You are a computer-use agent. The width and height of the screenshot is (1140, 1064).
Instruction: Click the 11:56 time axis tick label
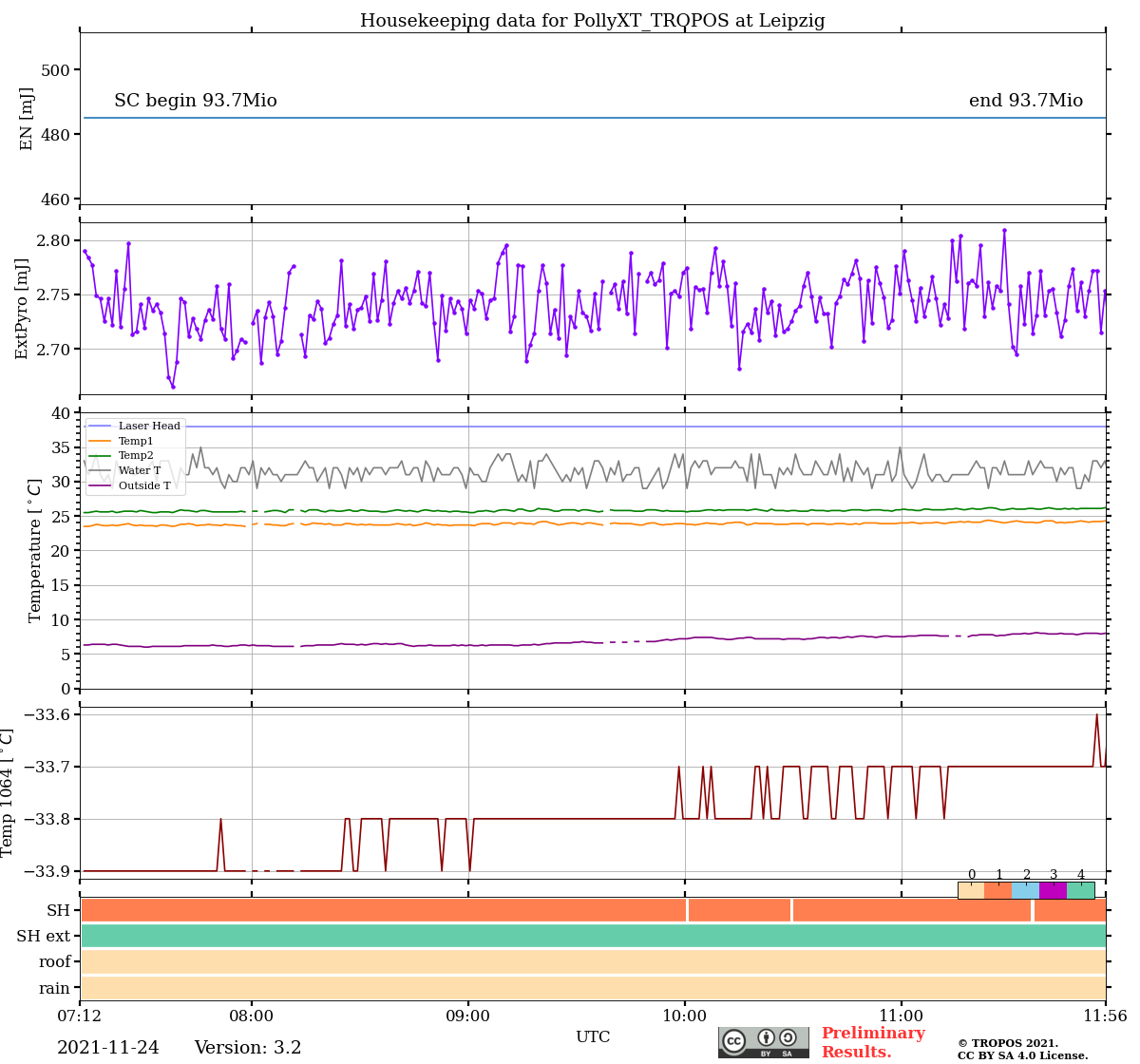tap(1105, 1016)
